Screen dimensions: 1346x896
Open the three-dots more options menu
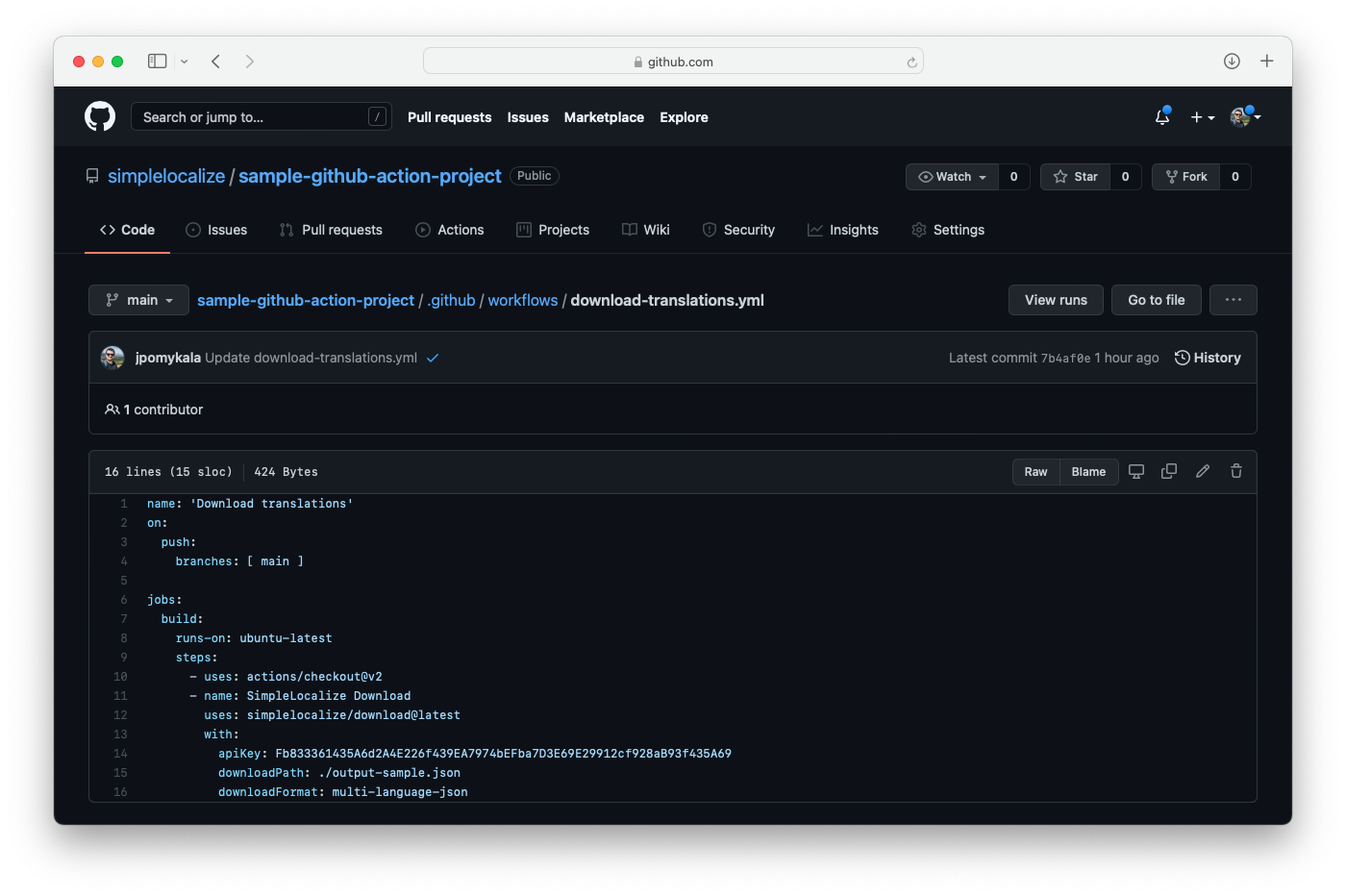tap(1234, 300)
